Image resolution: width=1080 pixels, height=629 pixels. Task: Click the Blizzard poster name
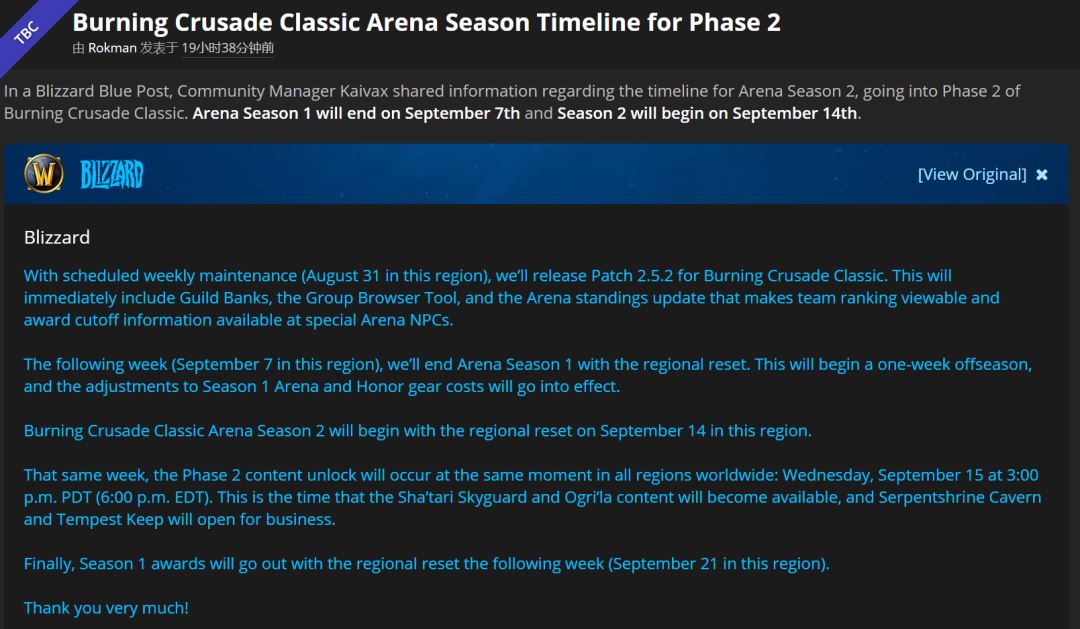coord(57,237)
